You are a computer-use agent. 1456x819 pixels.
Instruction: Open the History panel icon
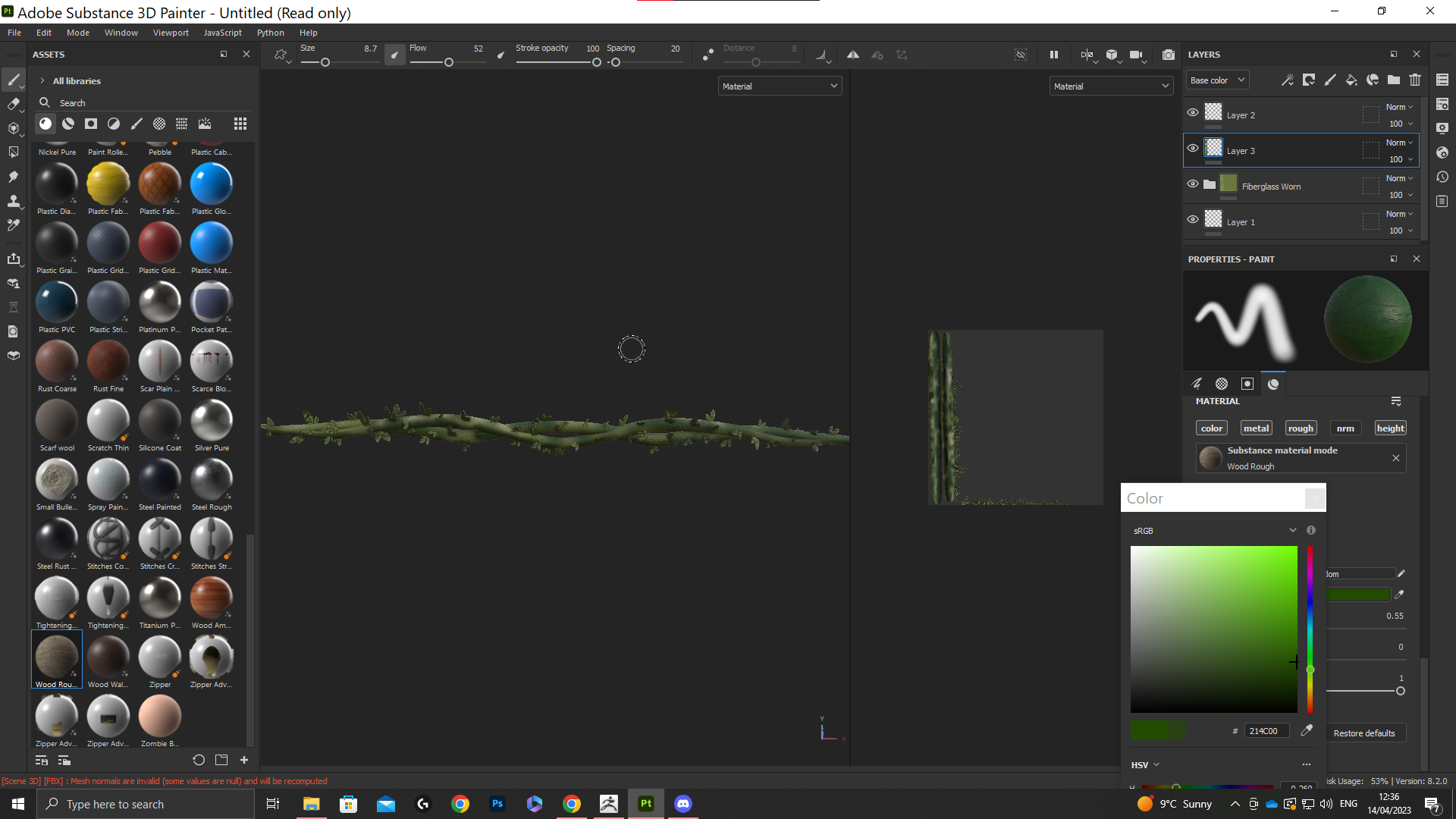(1442, 177)
